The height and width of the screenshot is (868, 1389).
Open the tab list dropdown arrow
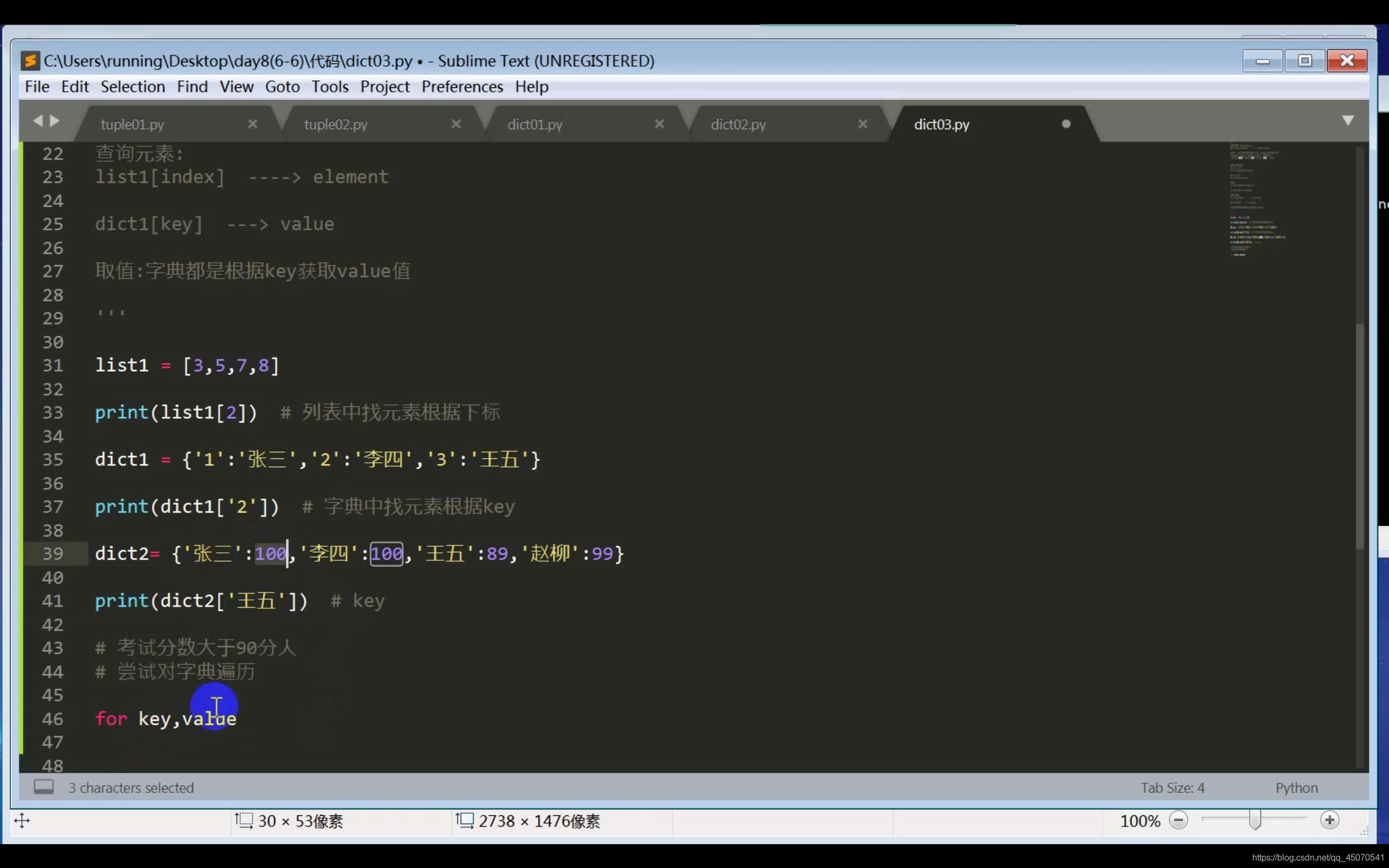click(x=1348, y=120)
